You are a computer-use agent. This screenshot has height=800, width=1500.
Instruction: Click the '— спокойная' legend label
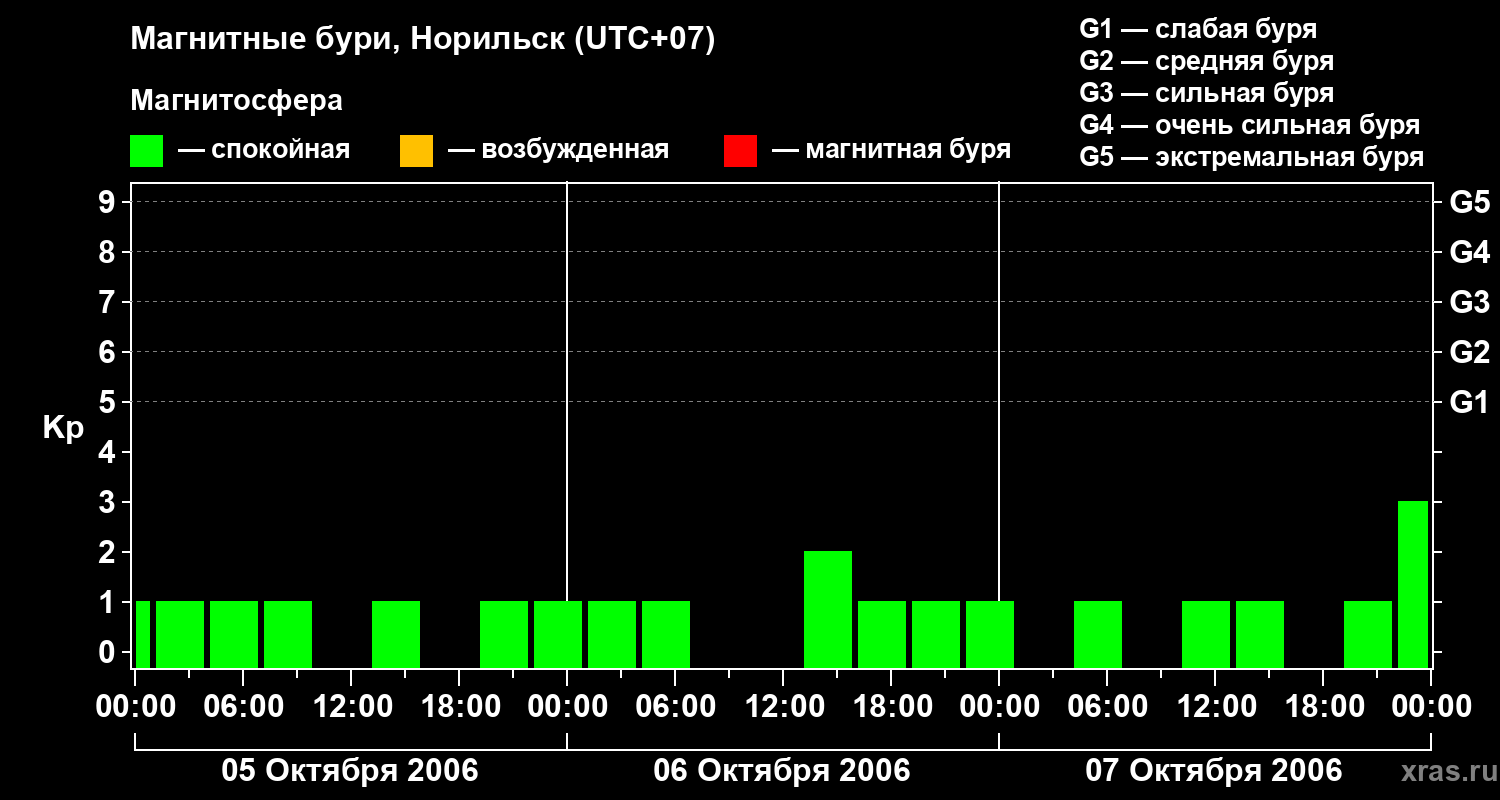(264, 151)
